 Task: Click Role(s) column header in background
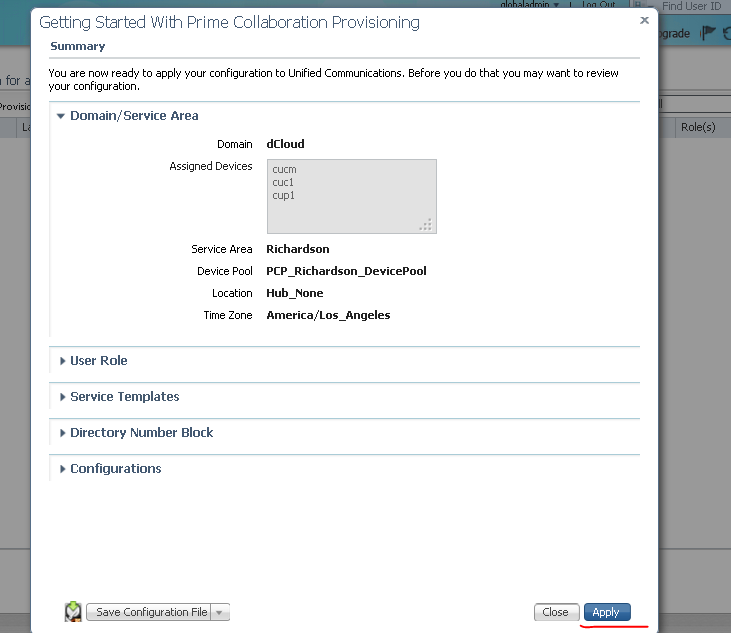tap(698, 127)
